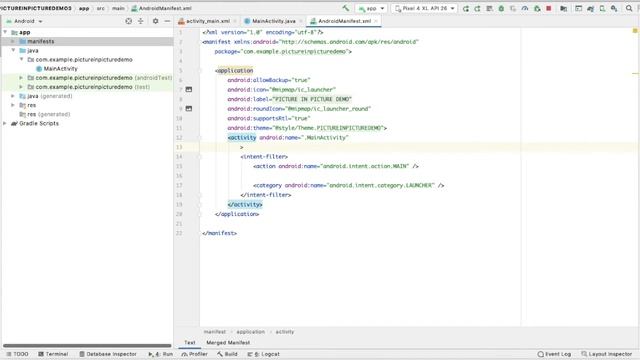Click the src breadcrumb in the navigation bar
The image size is (640, 360).
[100, 8]
